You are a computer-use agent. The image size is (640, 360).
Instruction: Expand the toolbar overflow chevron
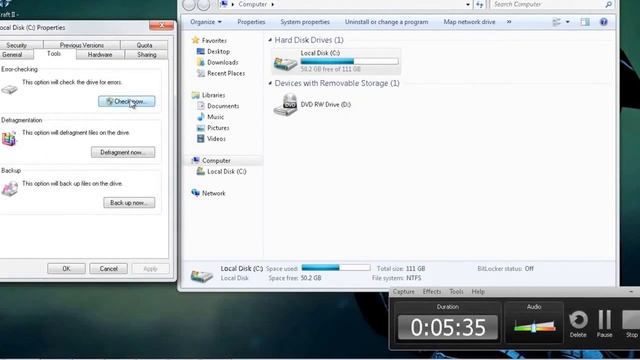[509, 22]
